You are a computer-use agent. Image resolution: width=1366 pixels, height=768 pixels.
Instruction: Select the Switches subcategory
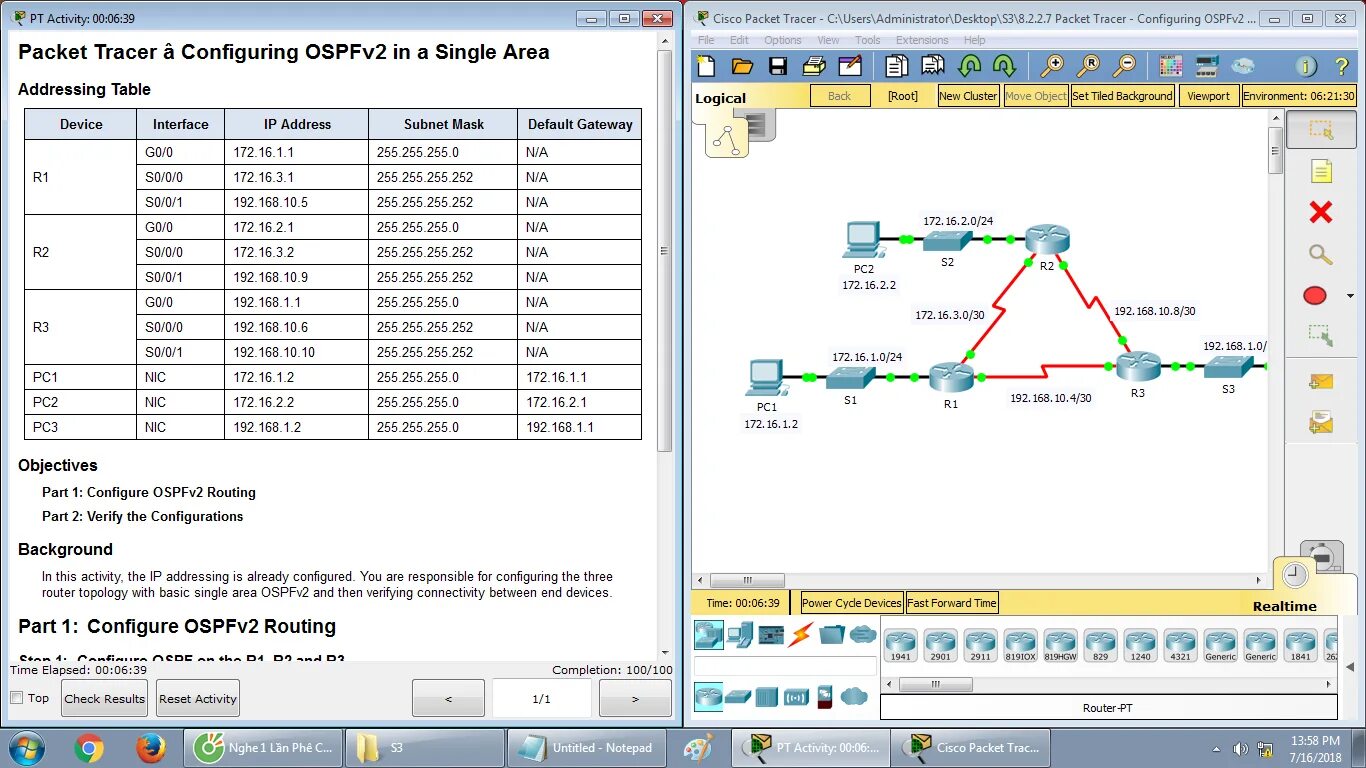point(738,696)
